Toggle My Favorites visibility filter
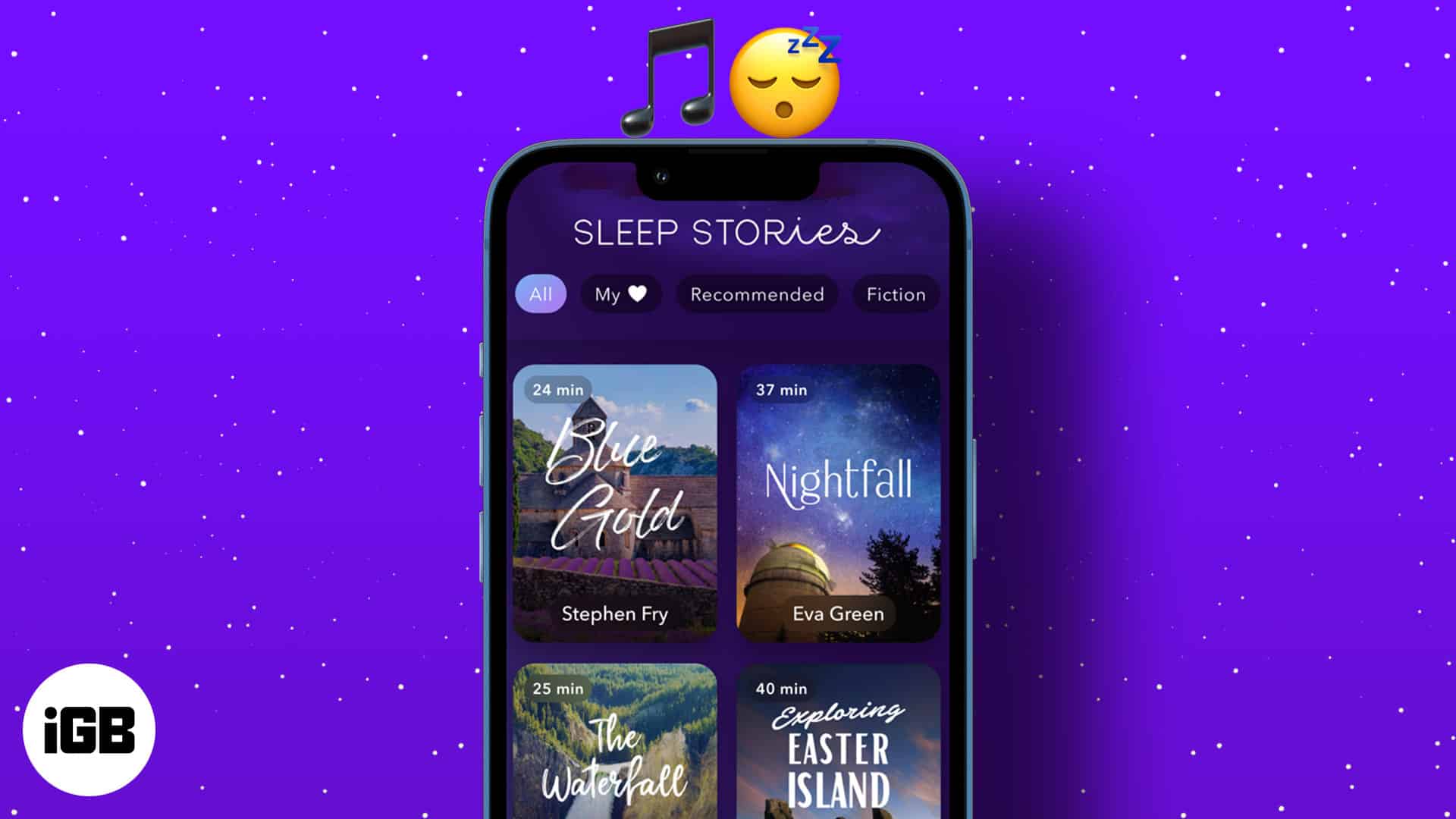Screen dimensions: 1456x819 [x=618, y=293]
